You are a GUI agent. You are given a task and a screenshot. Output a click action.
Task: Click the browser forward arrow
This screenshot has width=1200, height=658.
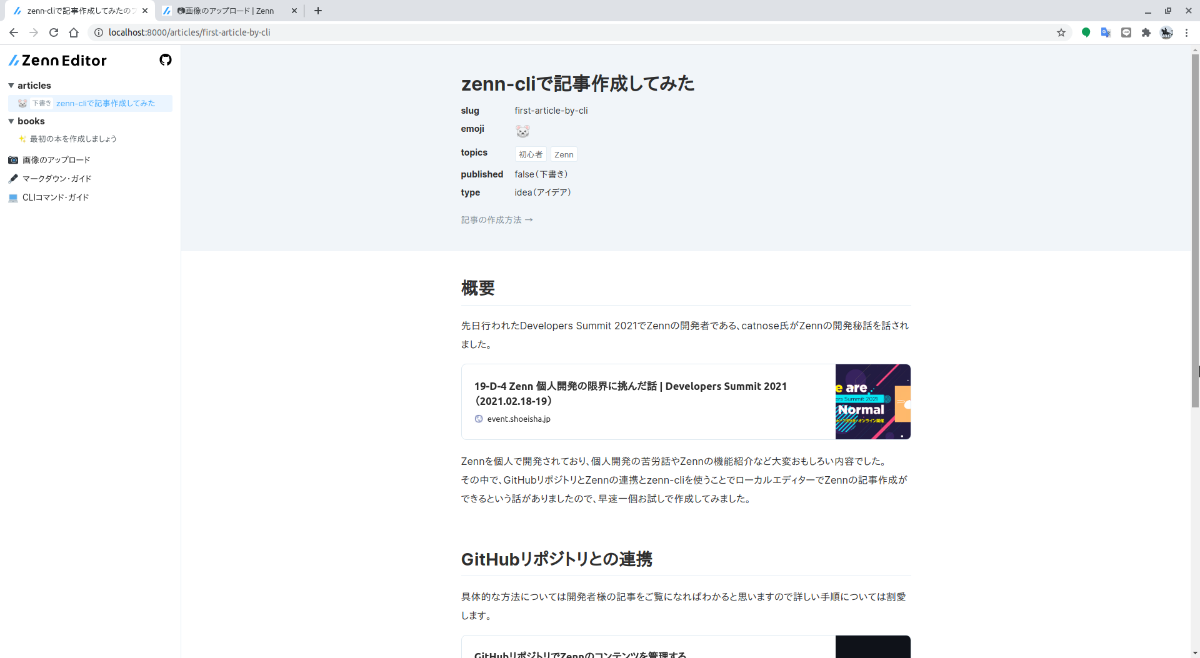[x=33, y=32]
